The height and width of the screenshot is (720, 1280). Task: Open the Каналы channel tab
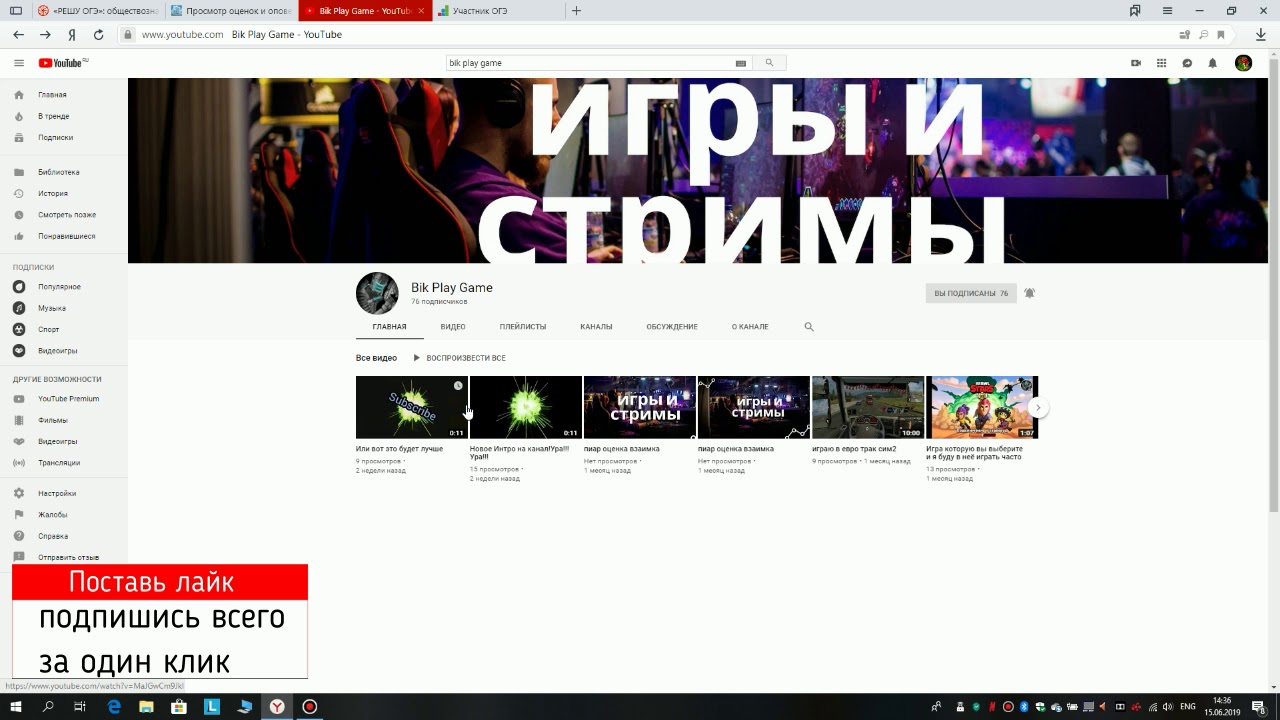[596, 327]
